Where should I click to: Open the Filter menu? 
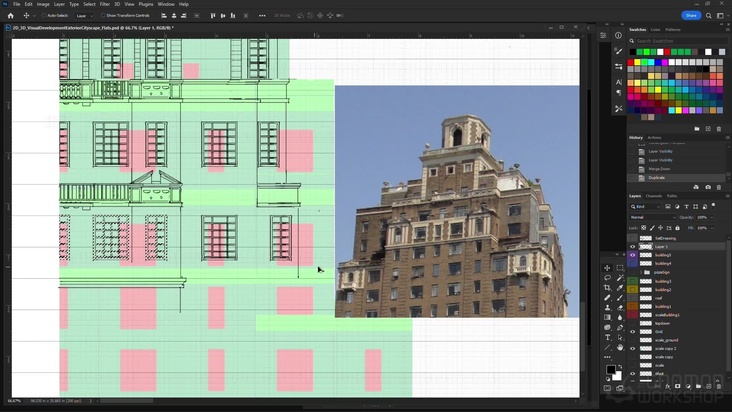[x=105, y=4]
